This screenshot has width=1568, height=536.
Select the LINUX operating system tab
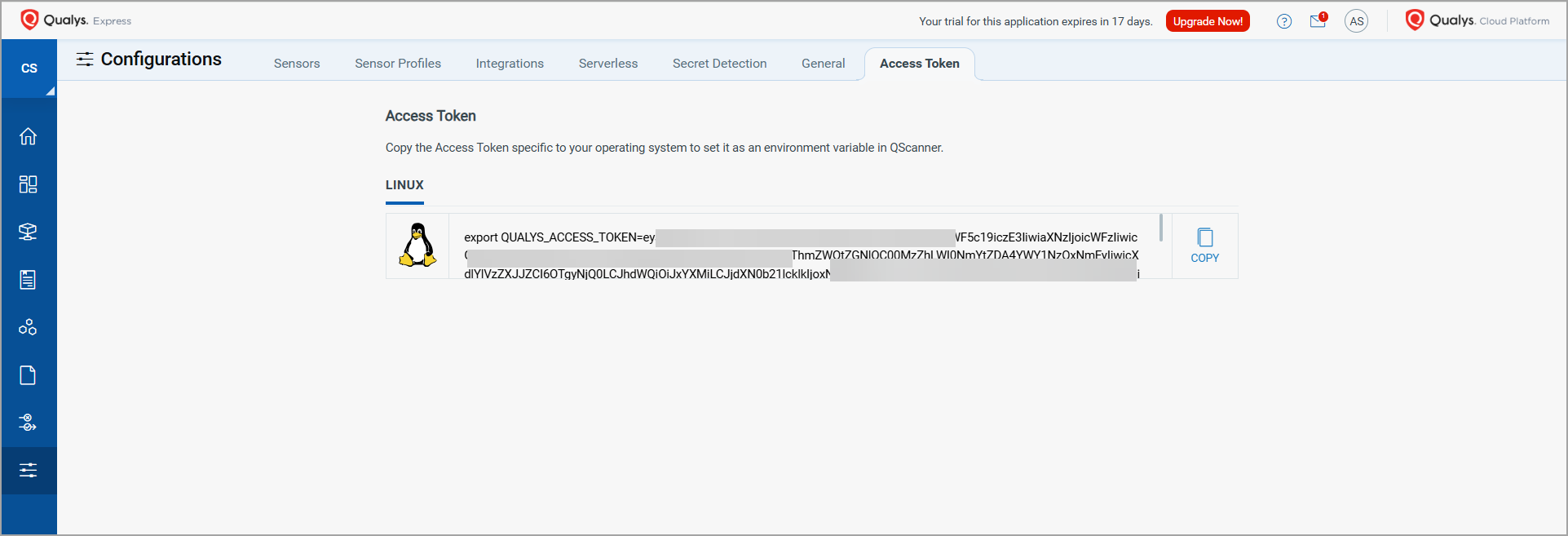[404, 185]
